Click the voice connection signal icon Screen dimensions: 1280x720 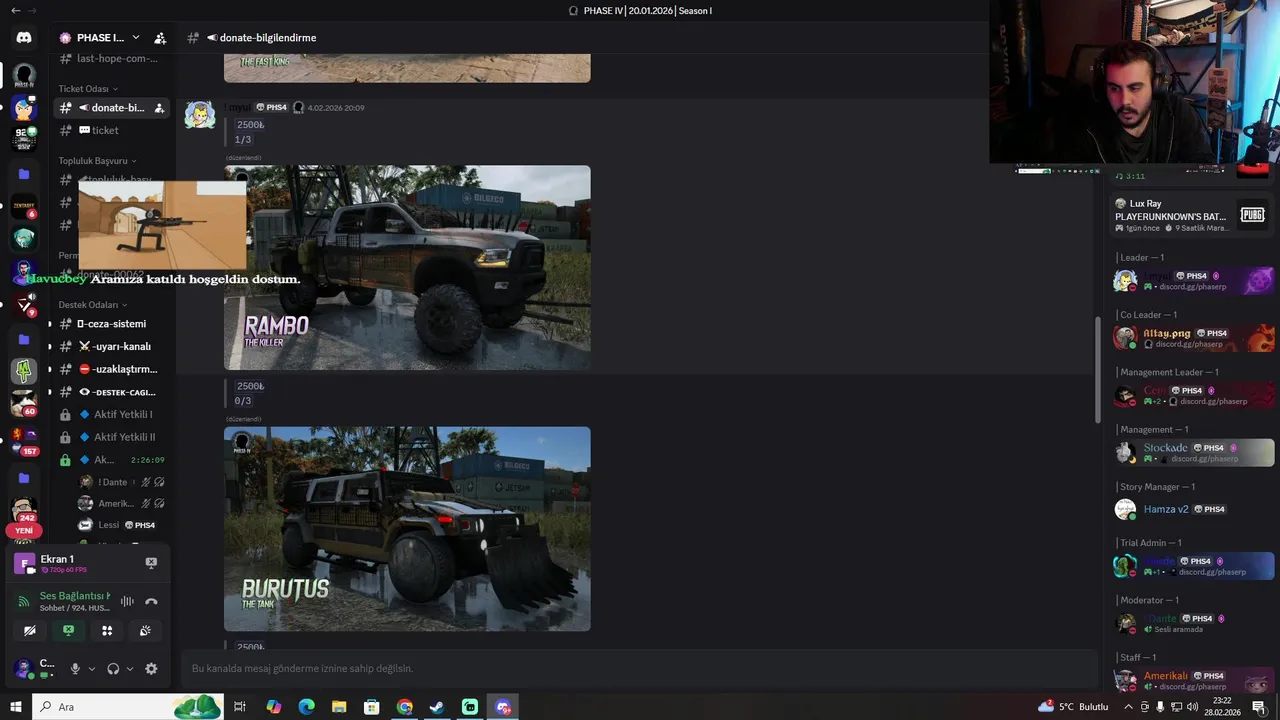[x=24, y=601]
